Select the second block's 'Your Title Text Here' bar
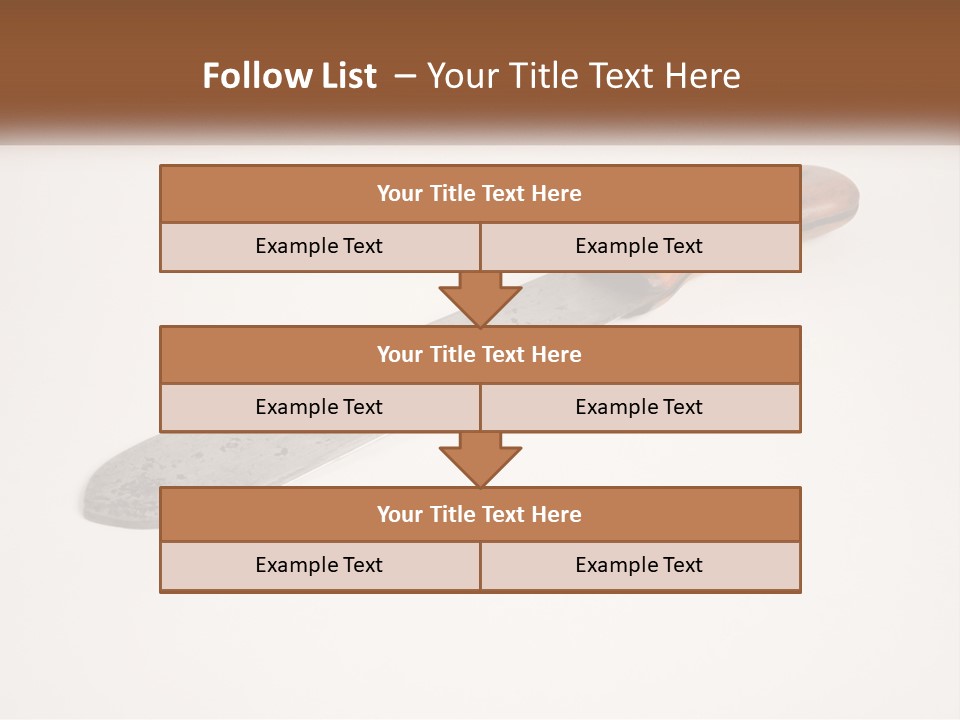Viewport: 960px width, 720px height. click(x=480, y=354)
